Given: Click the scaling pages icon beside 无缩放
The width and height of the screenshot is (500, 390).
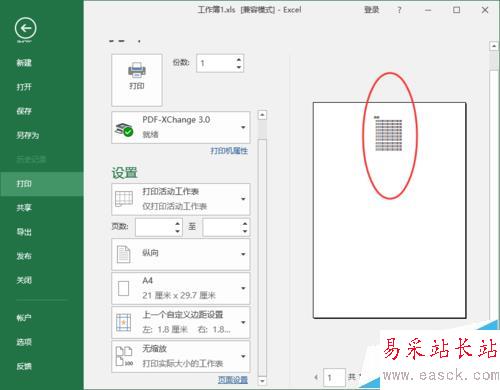Looking at the screenshot, I should click(124, 356).
